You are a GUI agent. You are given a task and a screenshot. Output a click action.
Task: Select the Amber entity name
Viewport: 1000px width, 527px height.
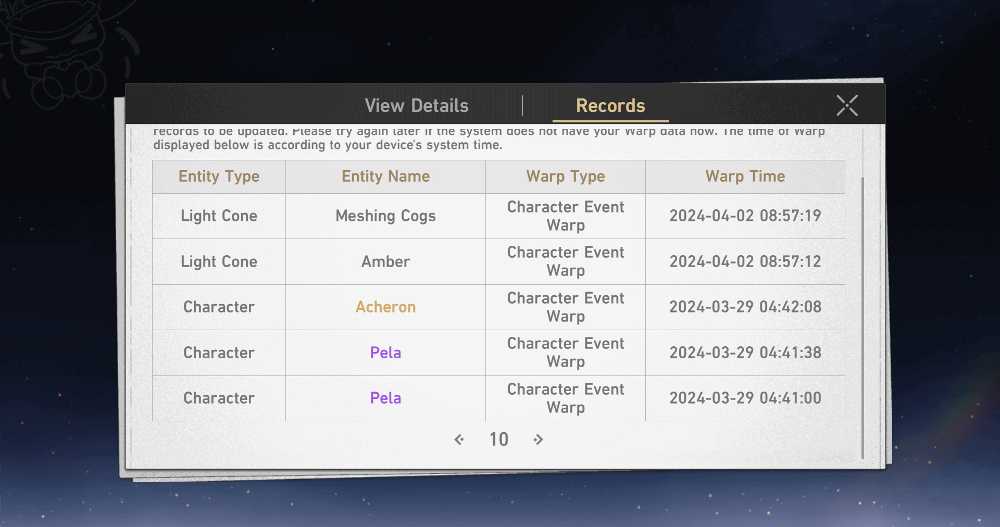click(x=386, y=262)
